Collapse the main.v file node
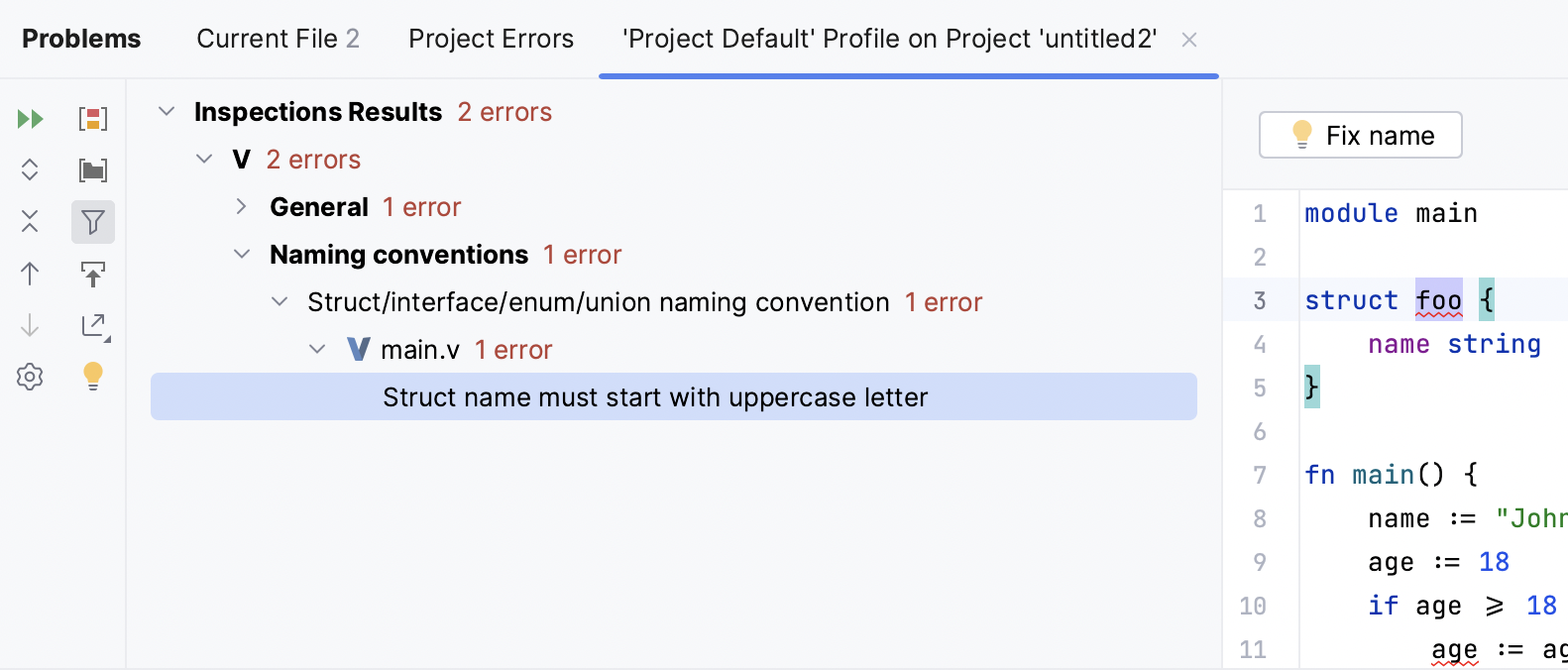Image resolution: width=1568 pixels, height=670 pixels. (x=317, y=349)
